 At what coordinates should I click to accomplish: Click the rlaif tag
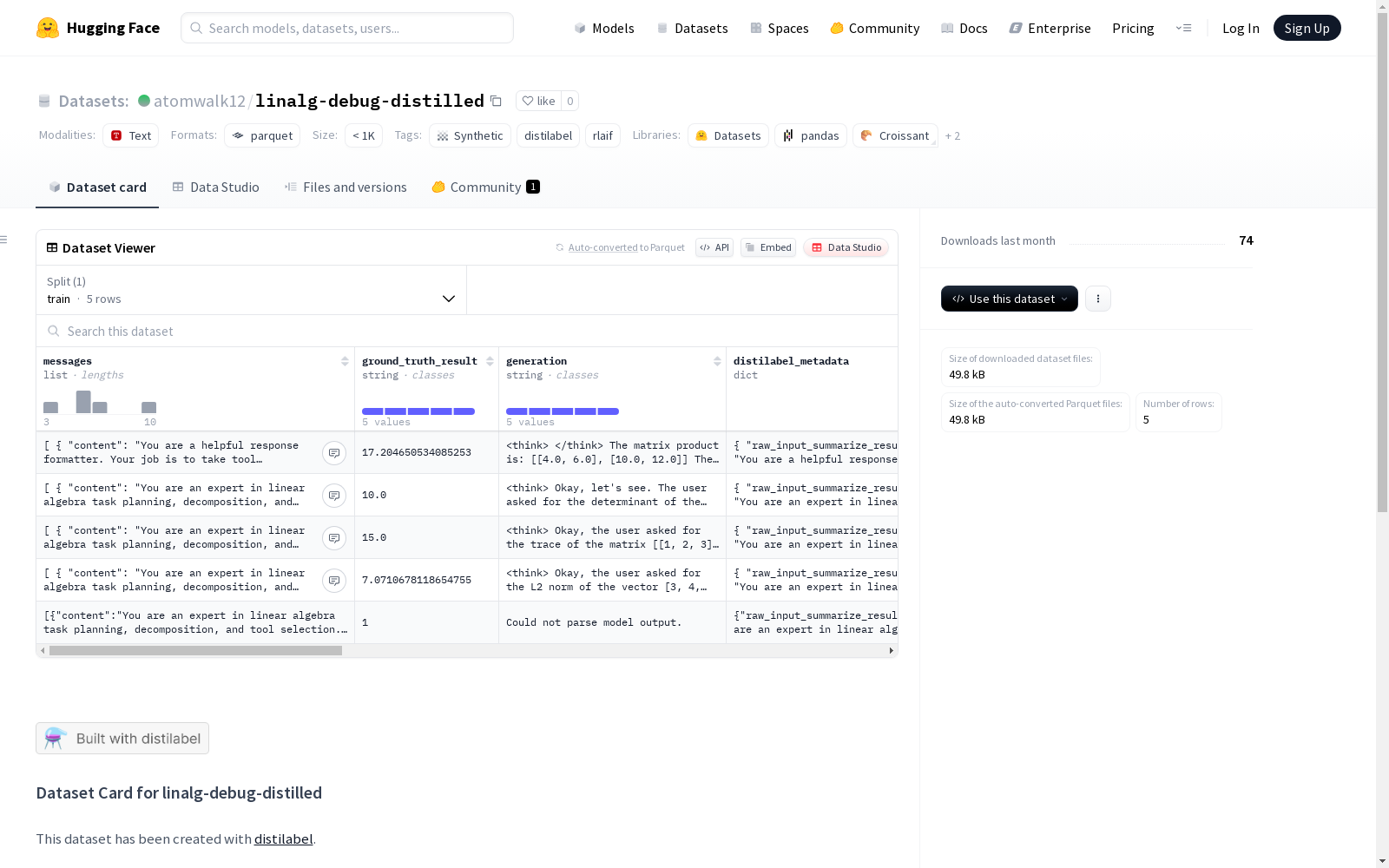(602, 135)
